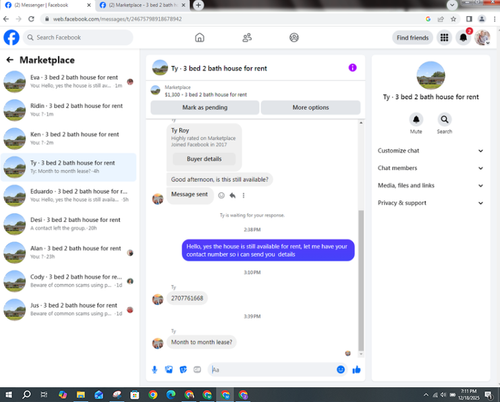The width and height of the screenshot is (500, 402).
Task: Open the Facebook logo home link
Action: point(11,37)
